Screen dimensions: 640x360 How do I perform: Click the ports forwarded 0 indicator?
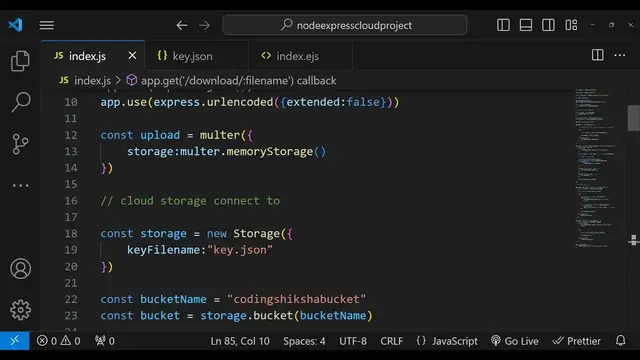[x=104, y=341]
